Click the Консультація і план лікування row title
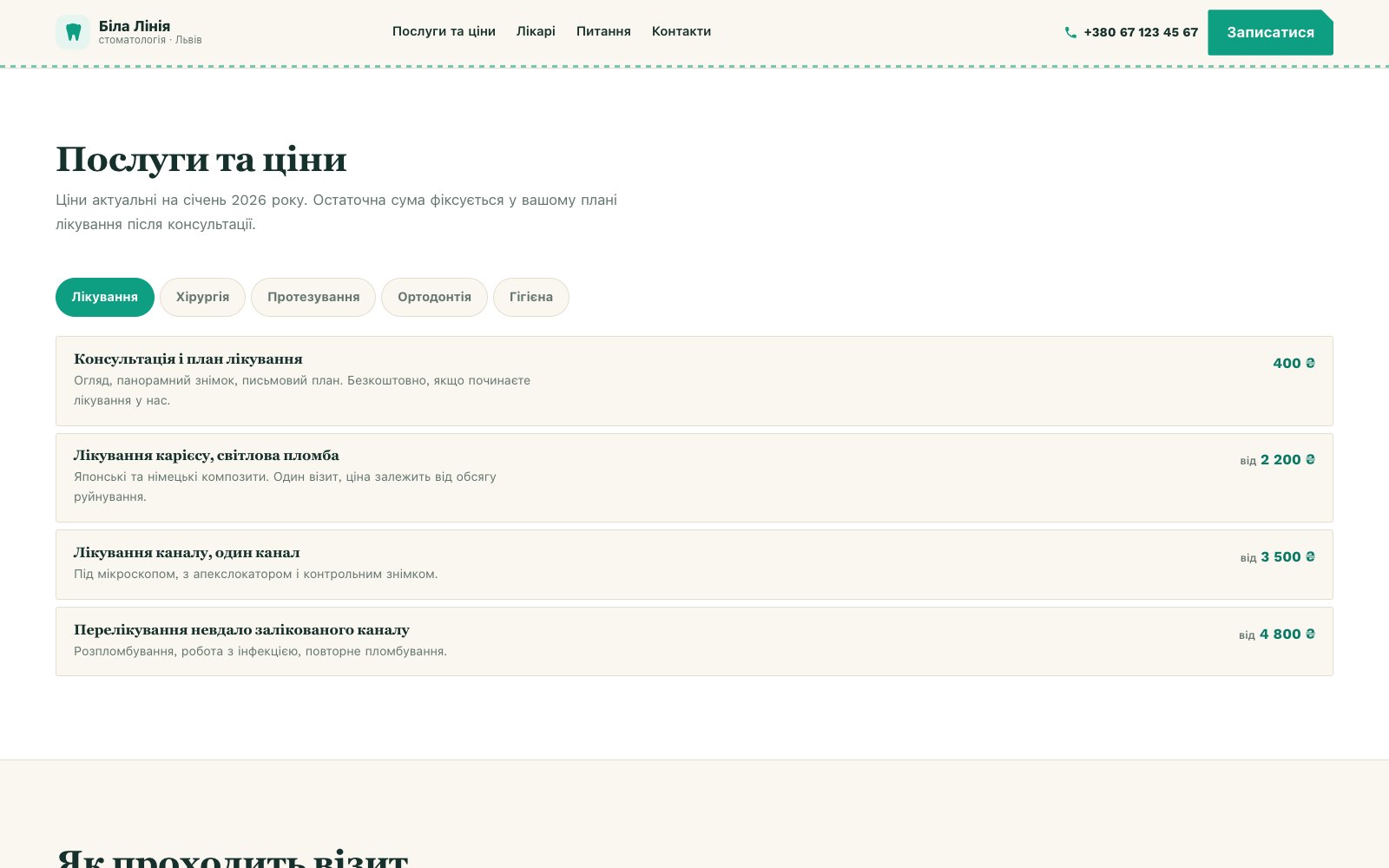The height and width of the screenshot is (868, 1389). pos(188,359)
